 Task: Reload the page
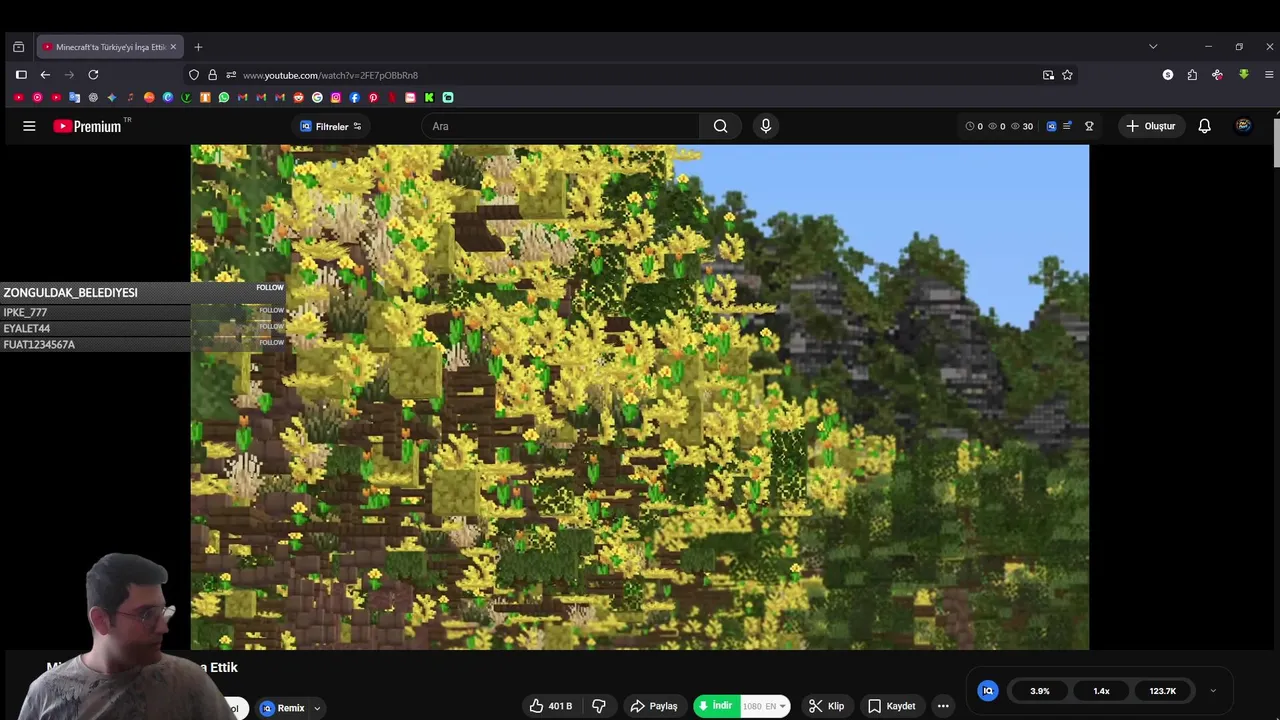coord(93,75)
